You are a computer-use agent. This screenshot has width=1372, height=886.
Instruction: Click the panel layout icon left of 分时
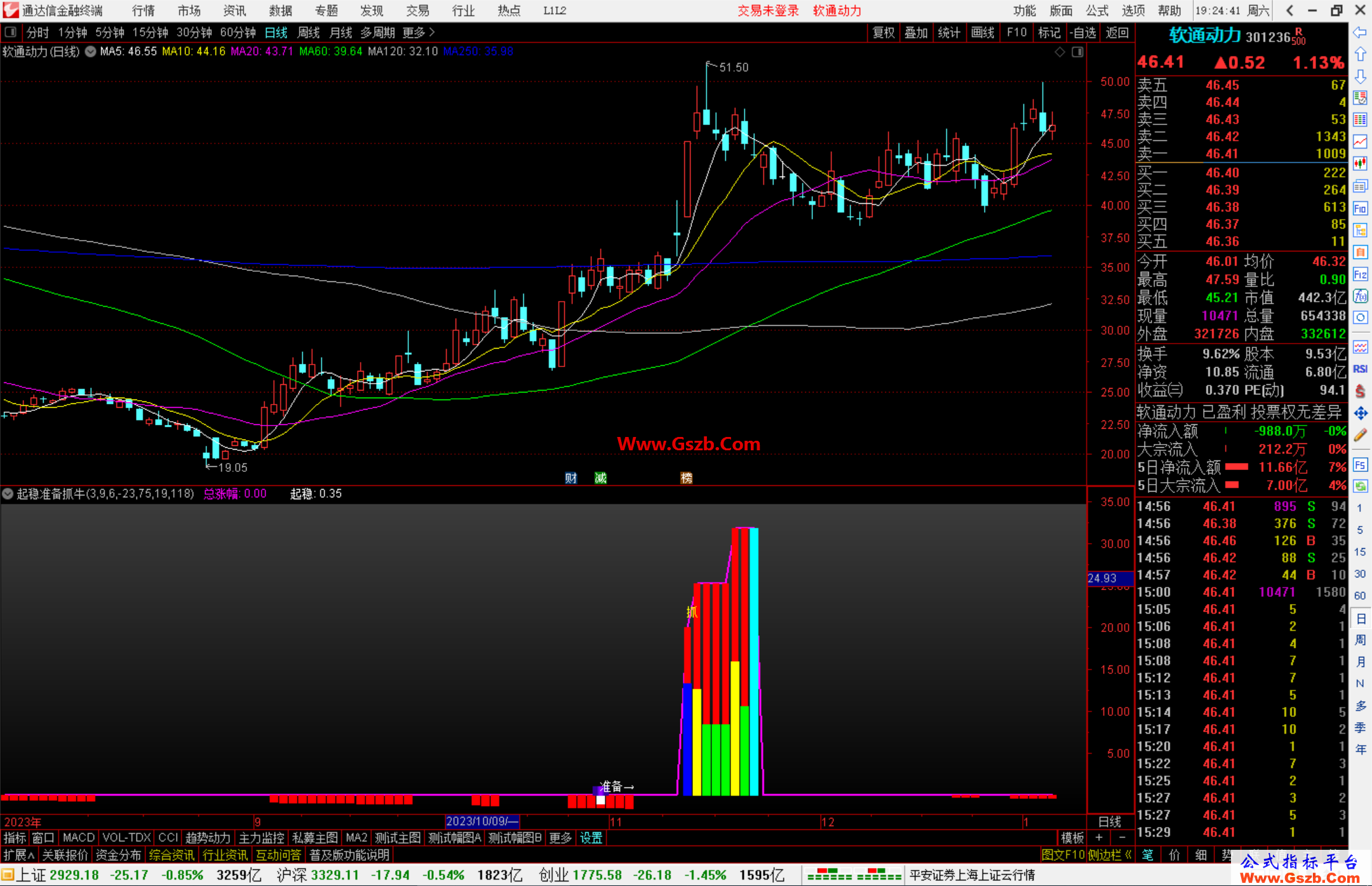(10, 32)
